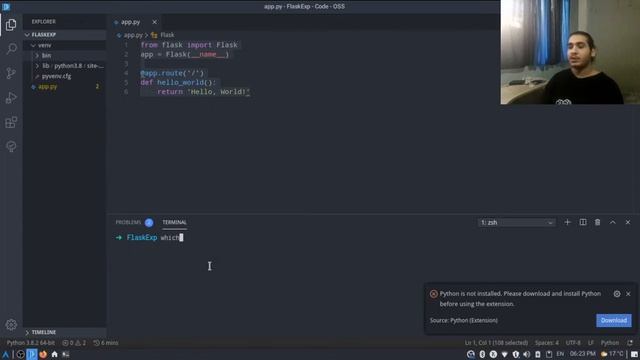This screenshot has width=640, height=360.
Task: Open the Test view icon below Extensions
Action: tap(11, 147)
